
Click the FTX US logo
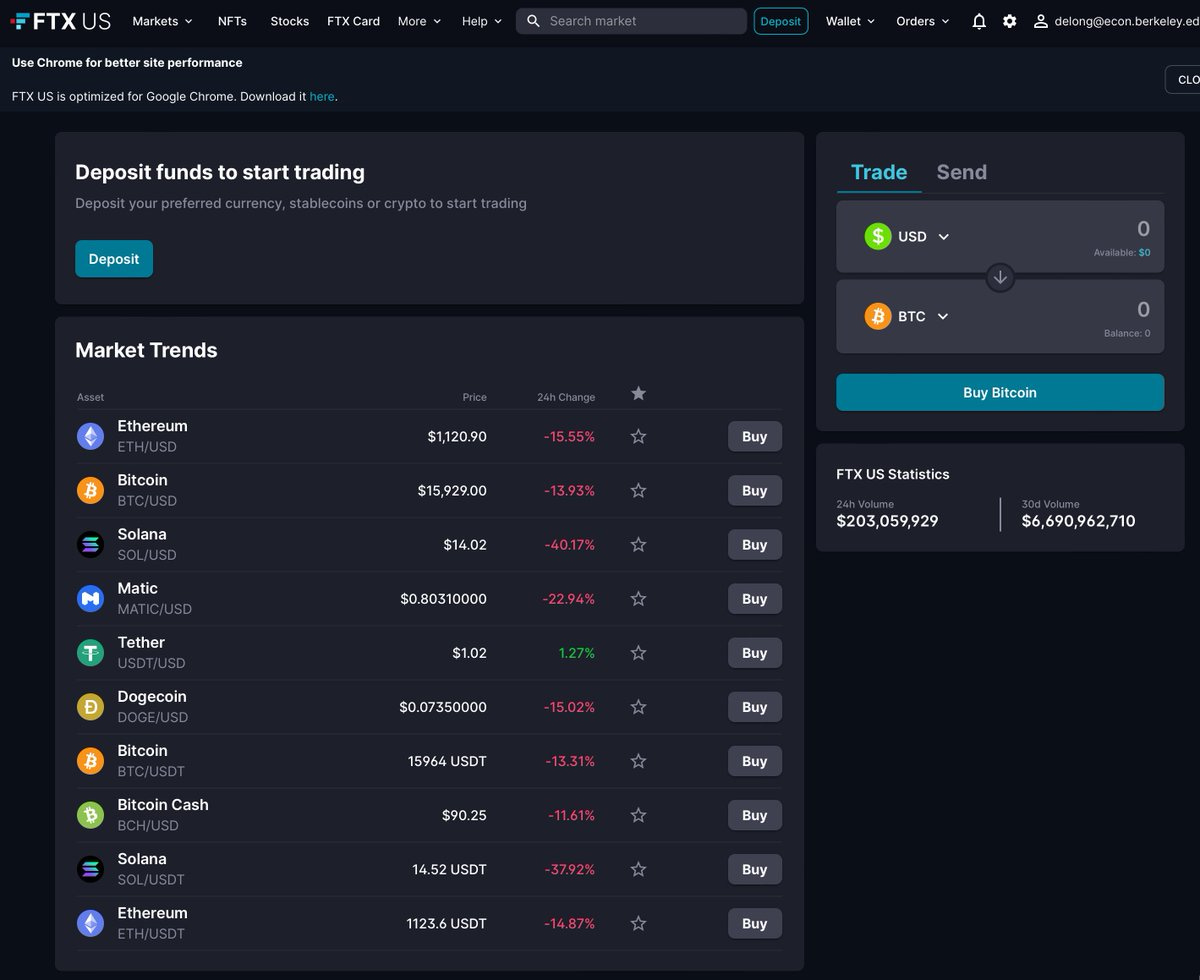(60, 21)
